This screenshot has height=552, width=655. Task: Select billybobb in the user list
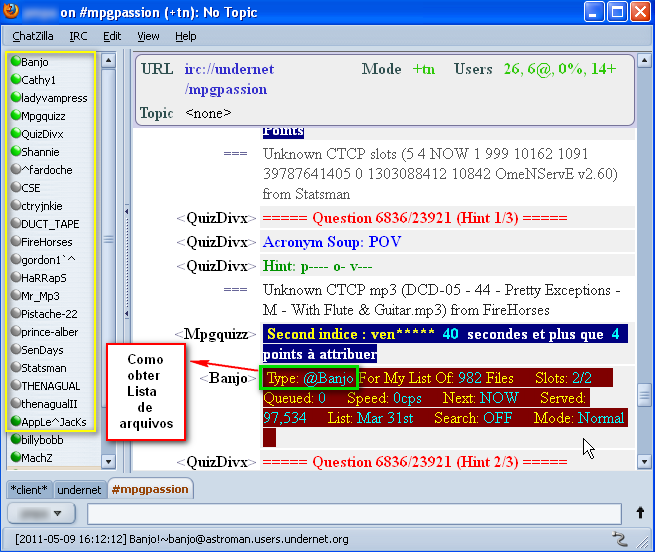coord(42,440)
